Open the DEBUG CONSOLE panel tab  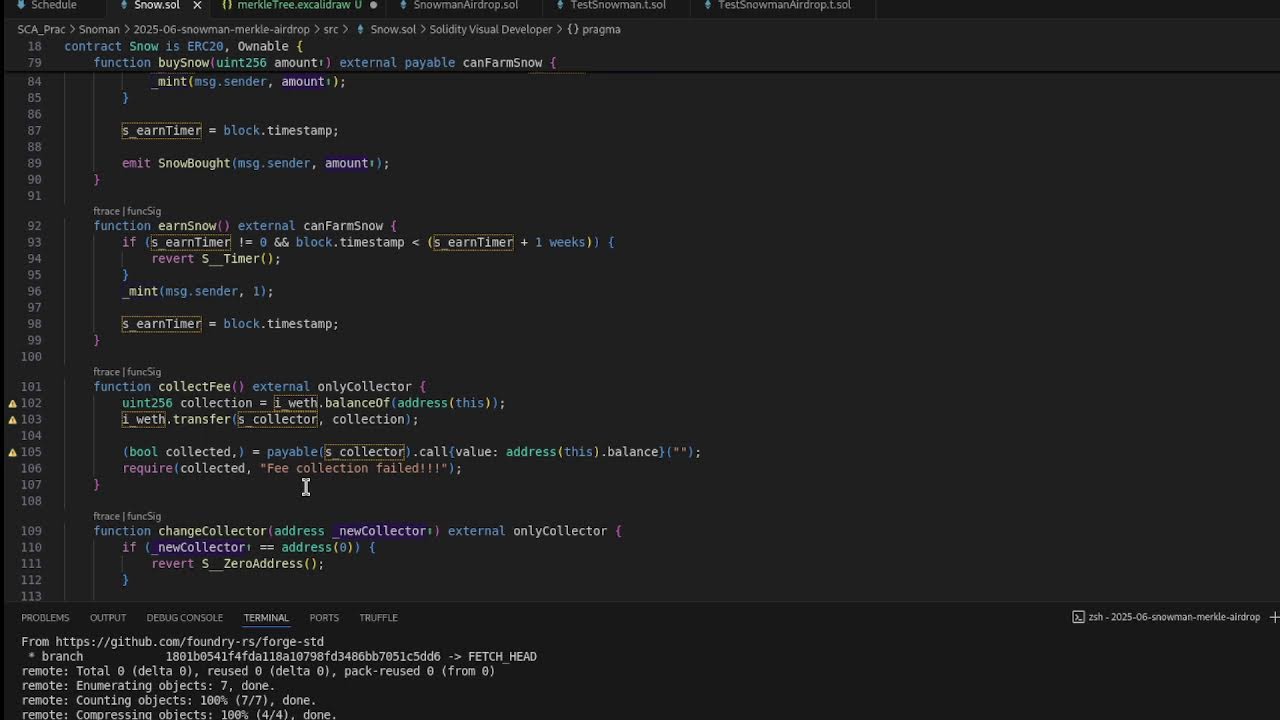pos(184,617)
